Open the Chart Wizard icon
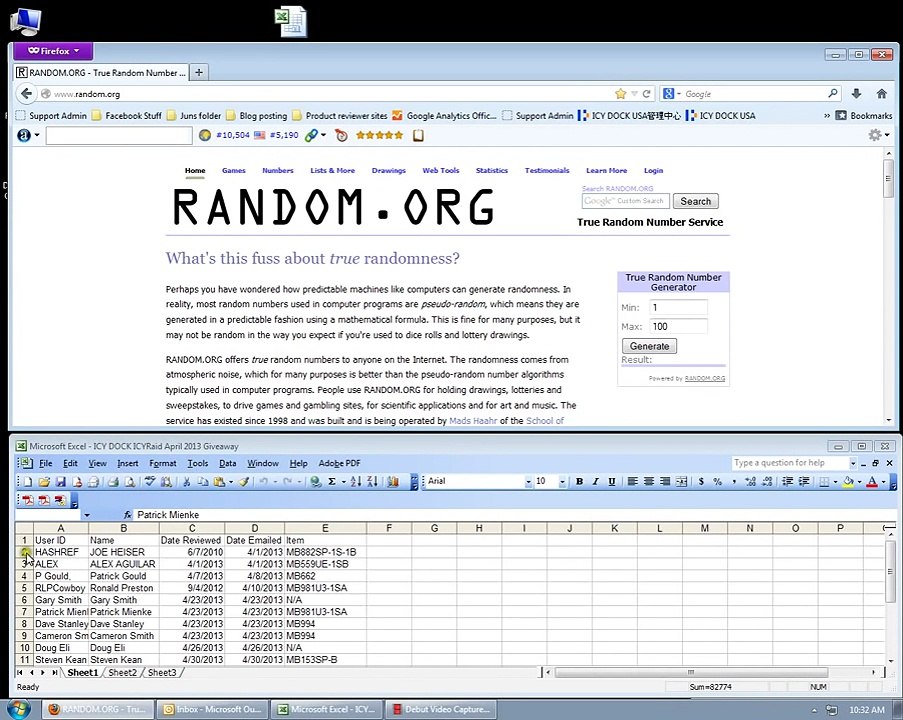The width and height of the screenshot is (903, 720). pos(393,482)
